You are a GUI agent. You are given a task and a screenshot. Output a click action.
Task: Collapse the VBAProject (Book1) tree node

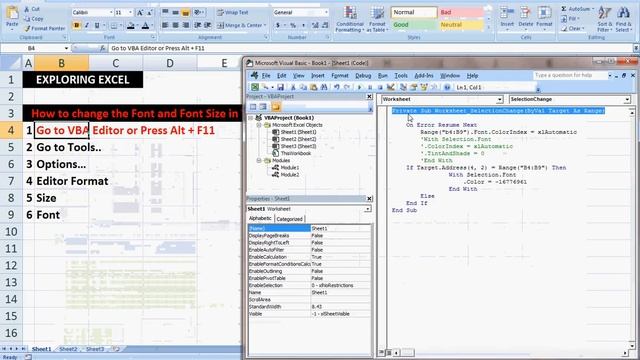251,118
